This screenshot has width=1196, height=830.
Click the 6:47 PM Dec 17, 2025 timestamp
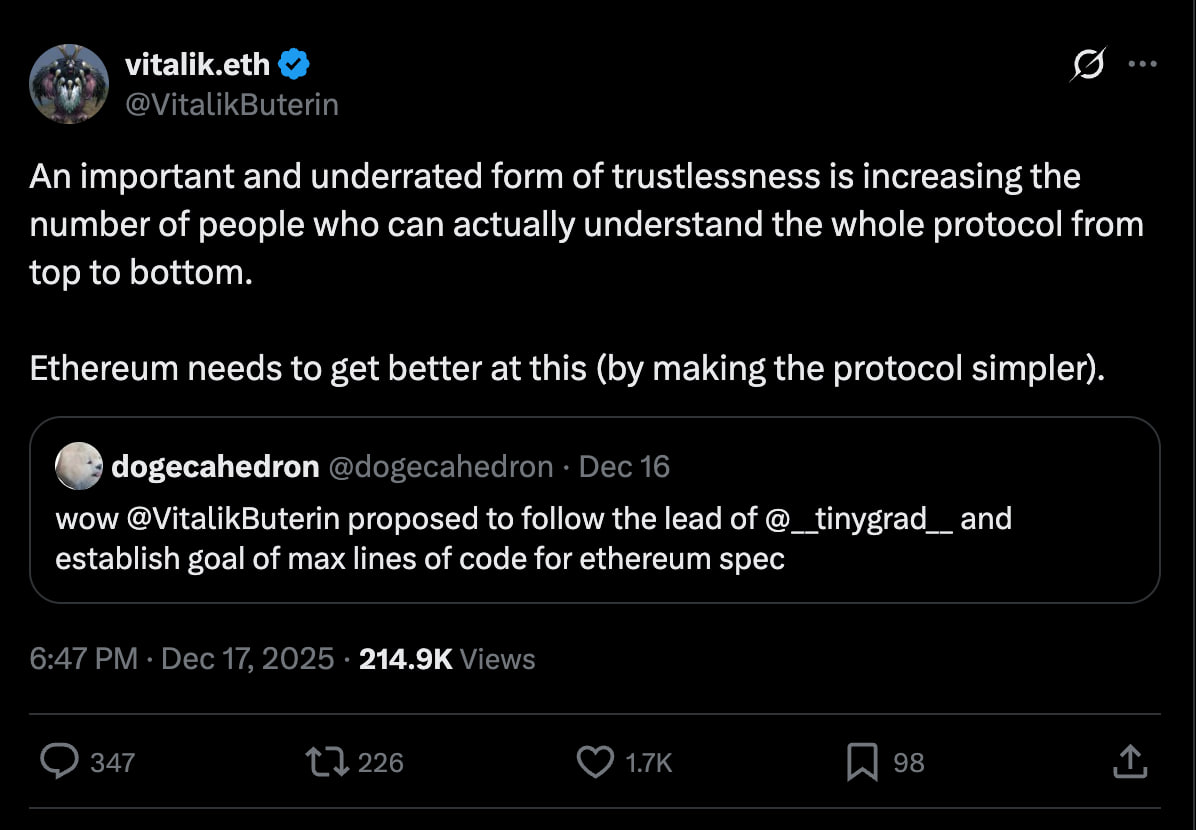click(x=182, y=659)
